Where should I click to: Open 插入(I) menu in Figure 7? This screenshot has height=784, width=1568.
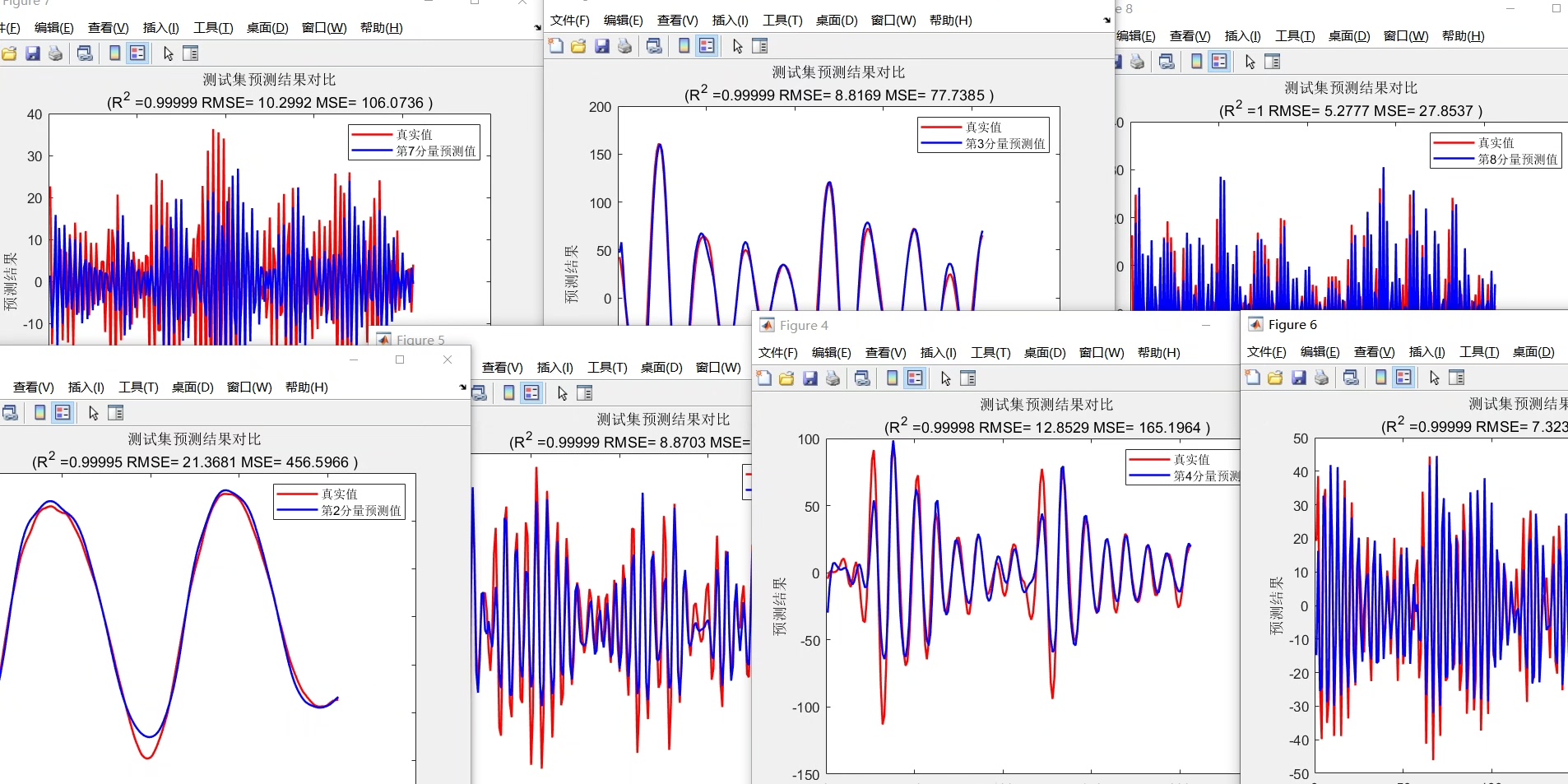pos(161,28)
